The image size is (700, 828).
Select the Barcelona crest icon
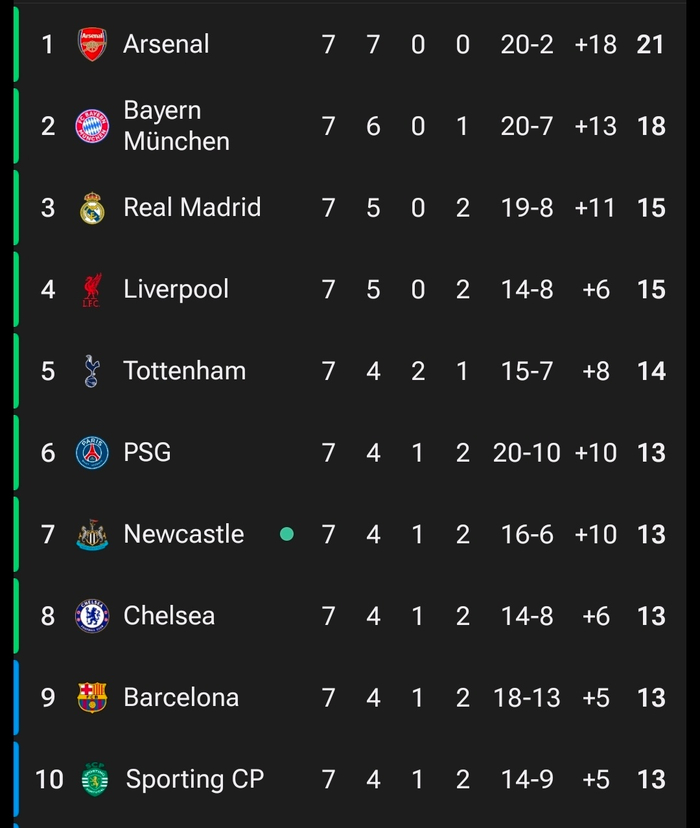click(92, 697)
